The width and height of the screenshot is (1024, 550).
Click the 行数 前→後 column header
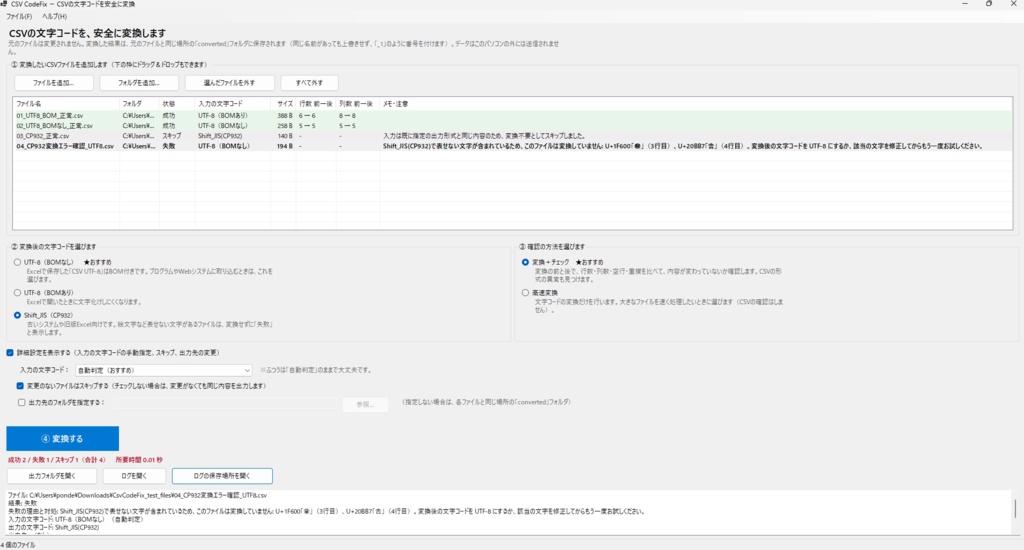(x=317, y=103)
